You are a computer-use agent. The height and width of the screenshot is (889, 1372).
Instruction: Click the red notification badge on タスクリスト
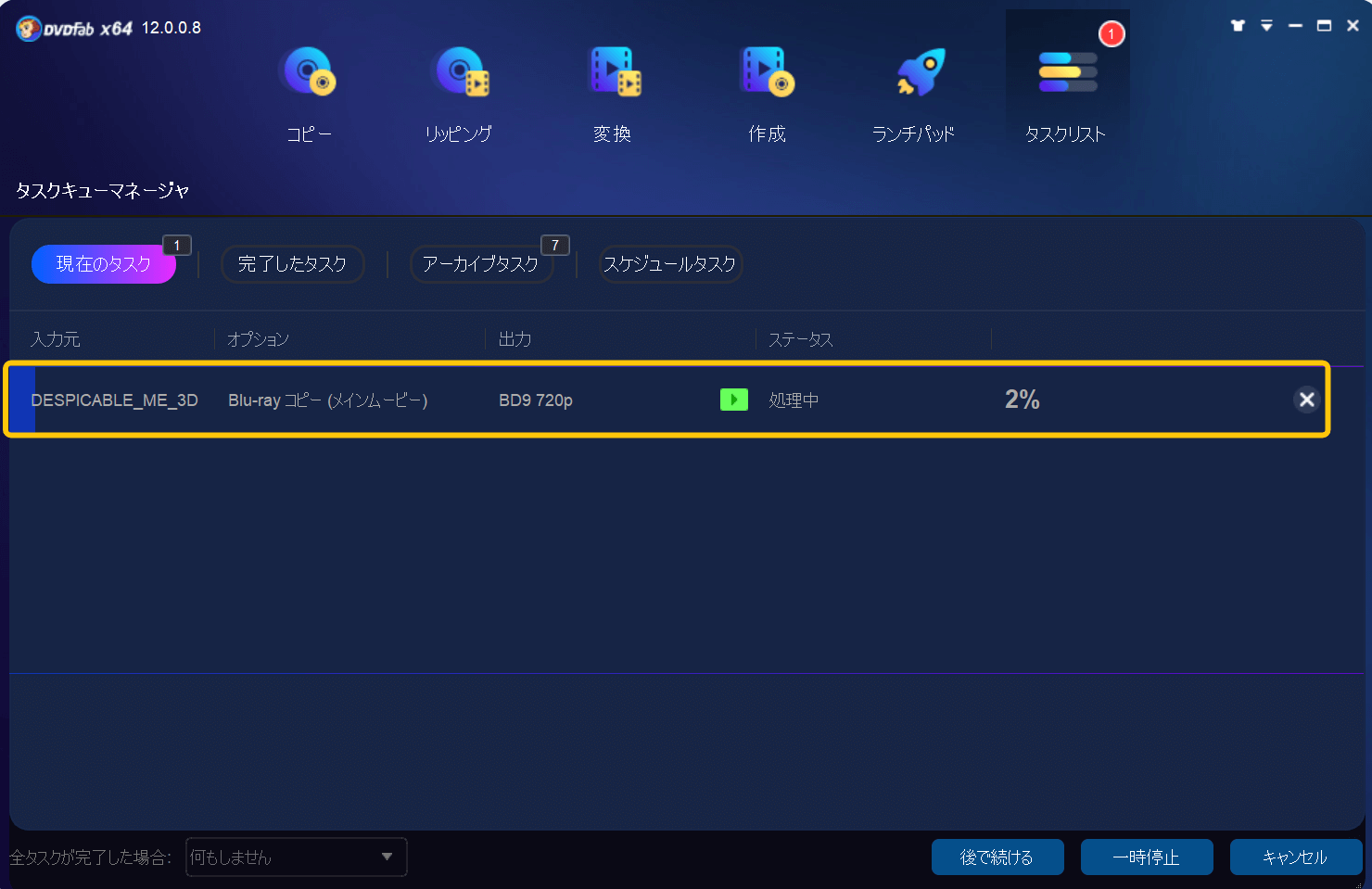[1112, 34]
